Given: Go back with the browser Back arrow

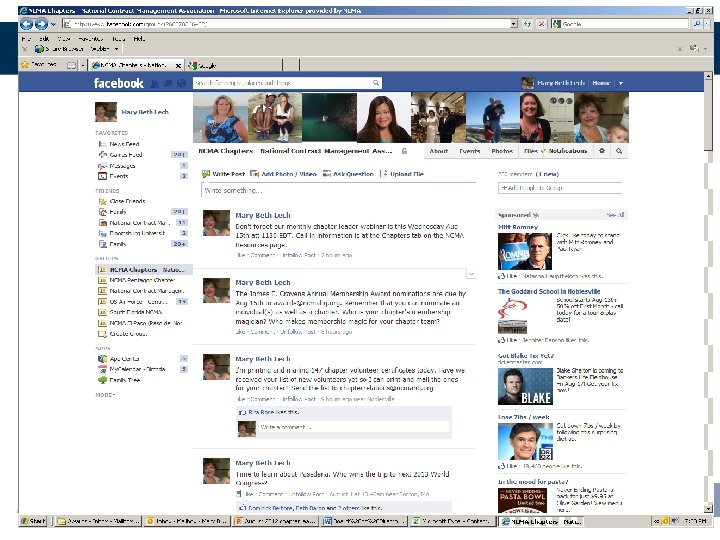Looking at the screenshot, I should point(27,24).
